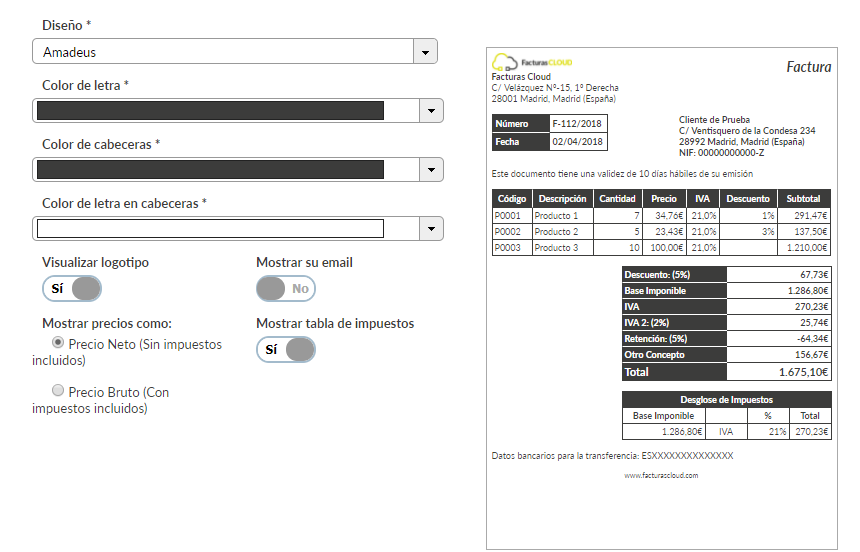Toggle the Visualizar logotipo switch
Viewport: 860px width, 552px height.
(72, 289)
